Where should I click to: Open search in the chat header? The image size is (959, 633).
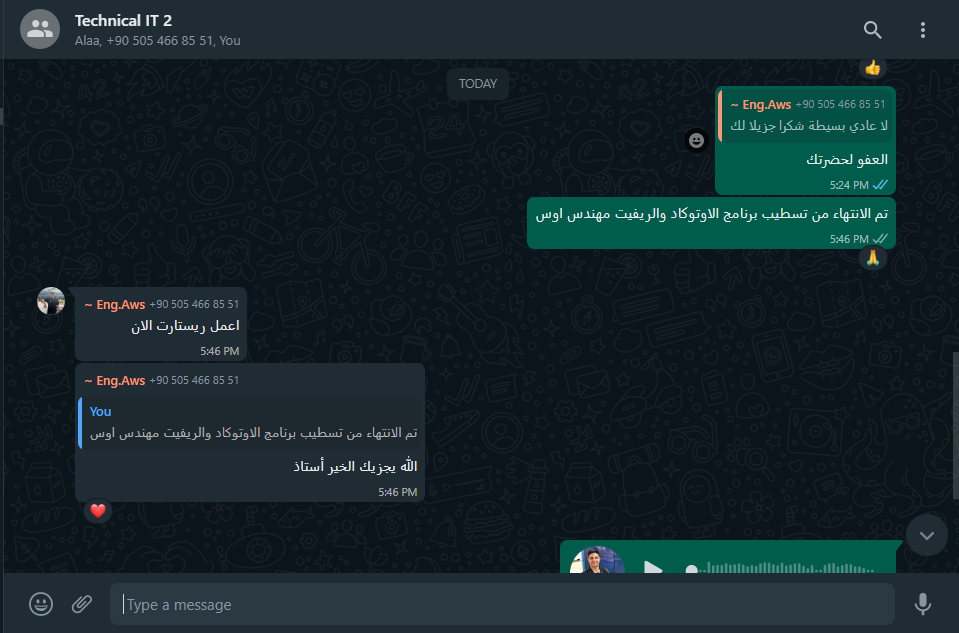[872, 29]
